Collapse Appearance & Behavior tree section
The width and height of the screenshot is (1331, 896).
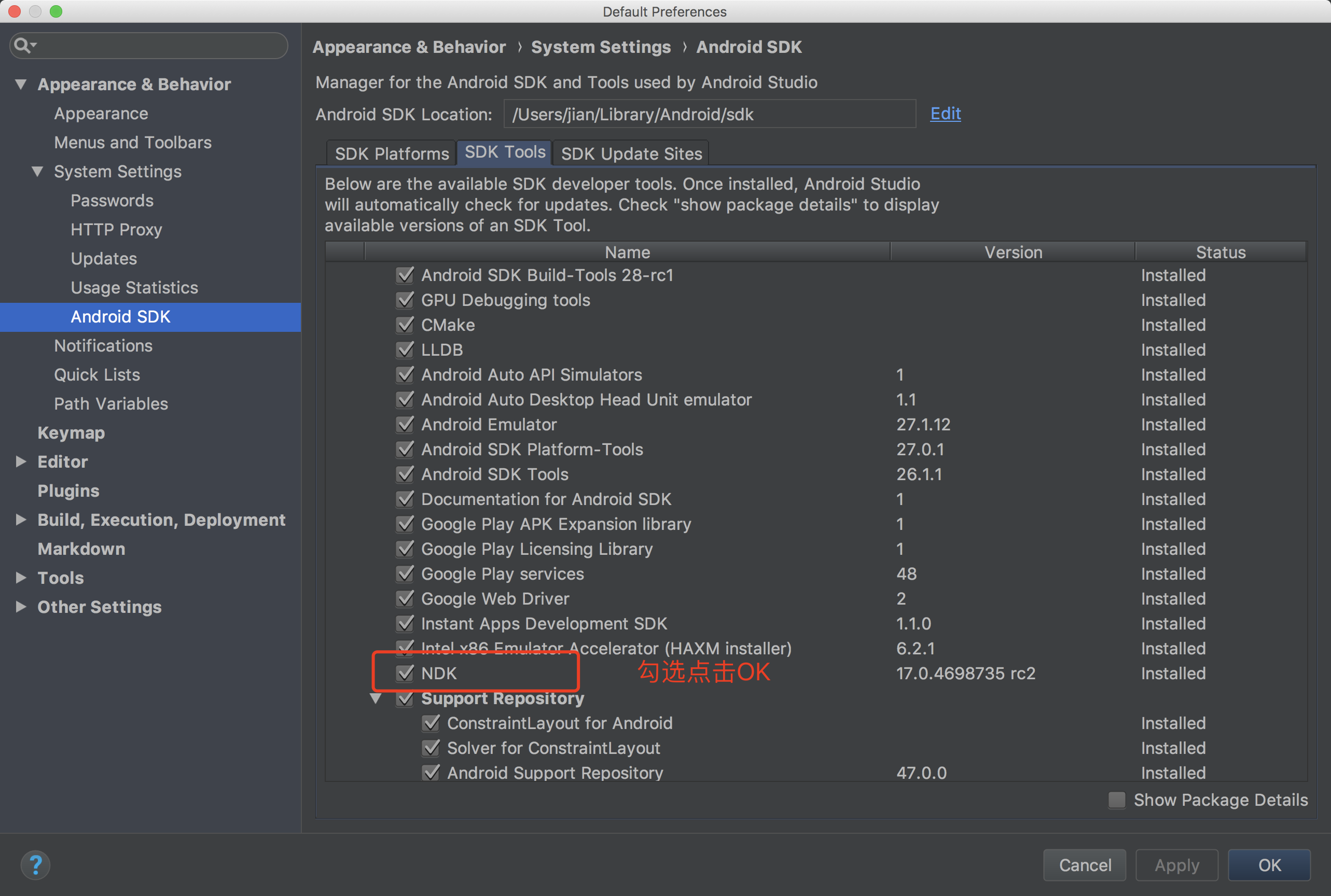click(x=21, y=84)
